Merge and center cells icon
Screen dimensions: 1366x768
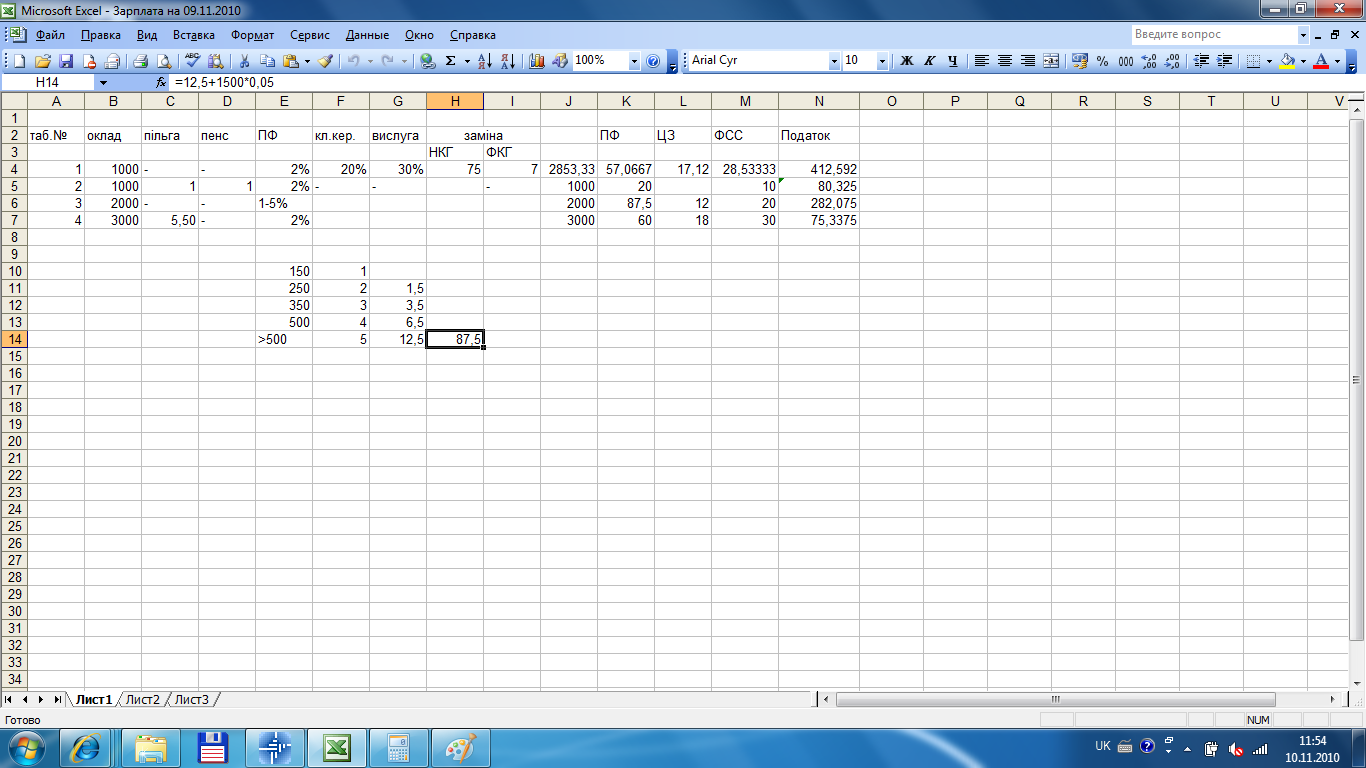click(x=1051, y=61)
